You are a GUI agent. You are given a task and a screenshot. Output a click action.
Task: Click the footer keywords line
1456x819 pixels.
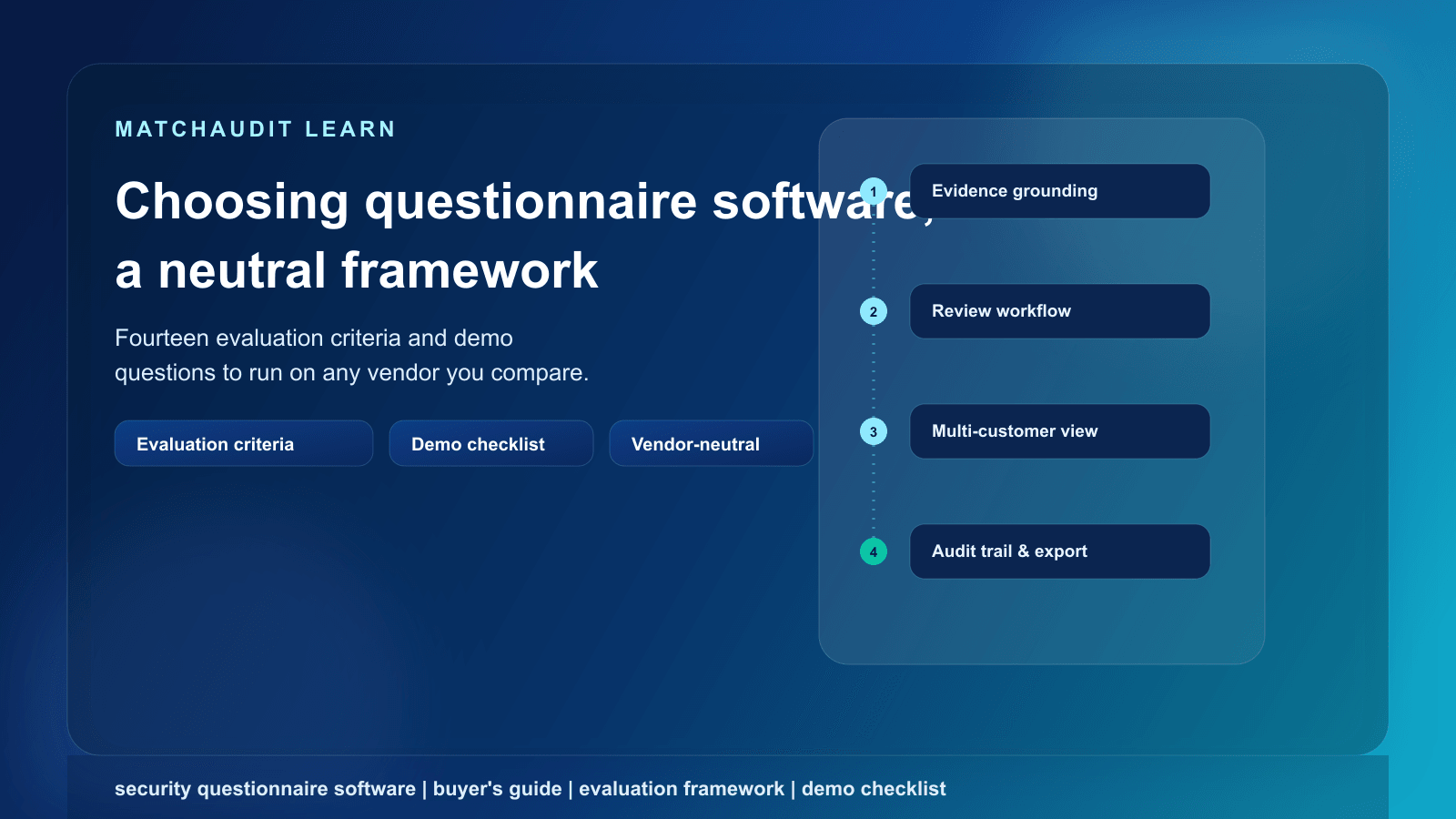coord(531,789)
